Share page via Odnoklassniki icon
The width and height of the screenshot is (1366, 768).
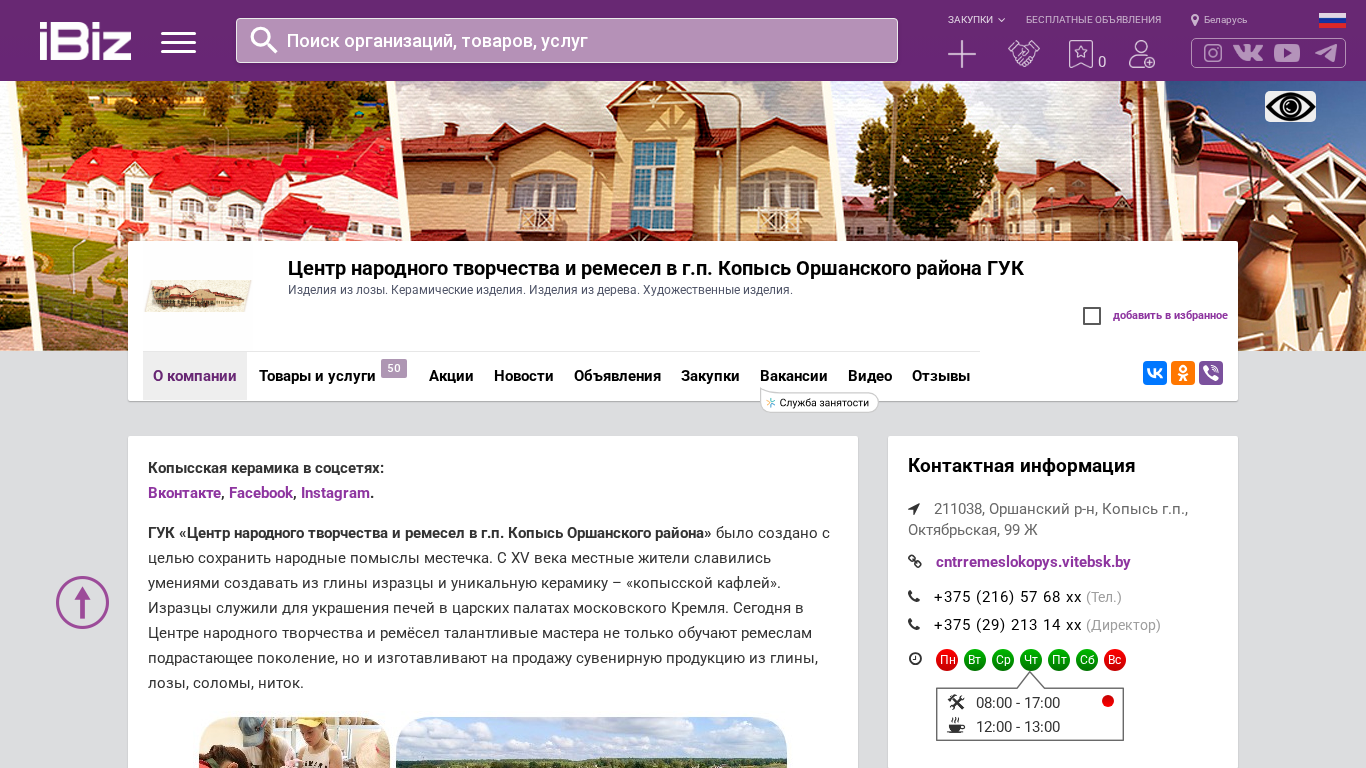coord(1183,373)
